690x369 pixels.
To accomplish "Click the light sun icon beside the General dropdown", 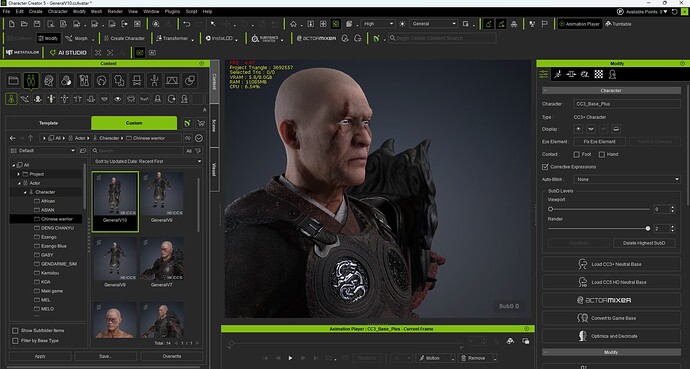I will pyautogui.click(x=402, y=24).
